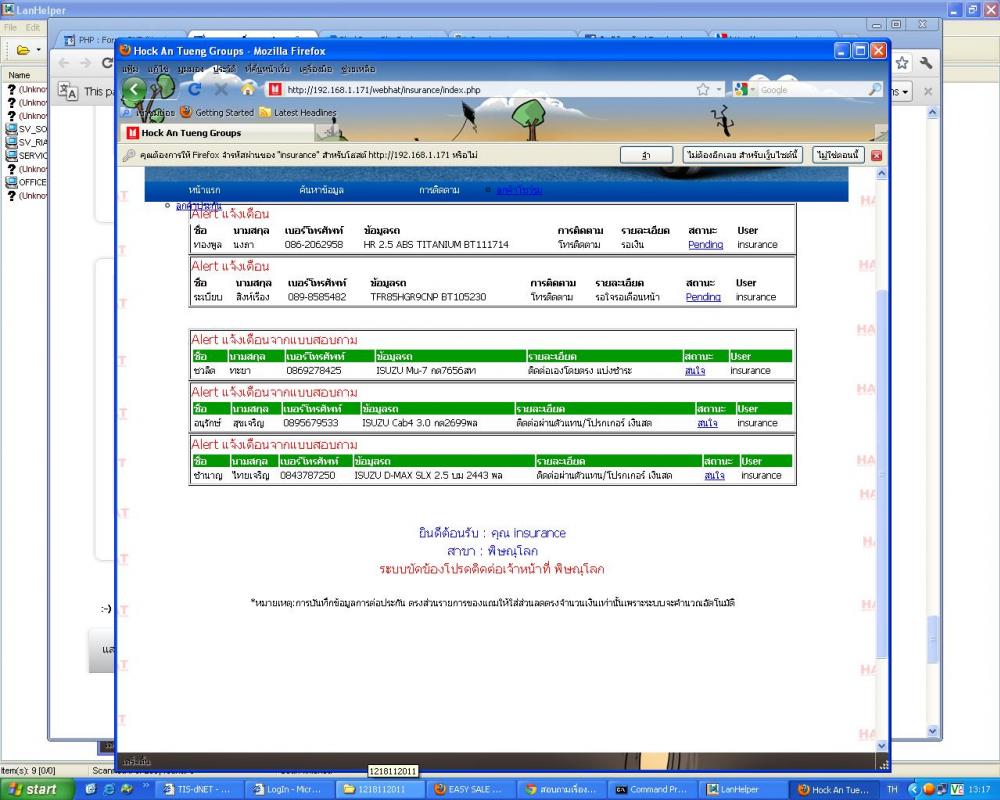Image resolution: width=1000 pixels, height=800 pixels.
Task: Click the key icon in notification bar
Action: pos(129,155)
